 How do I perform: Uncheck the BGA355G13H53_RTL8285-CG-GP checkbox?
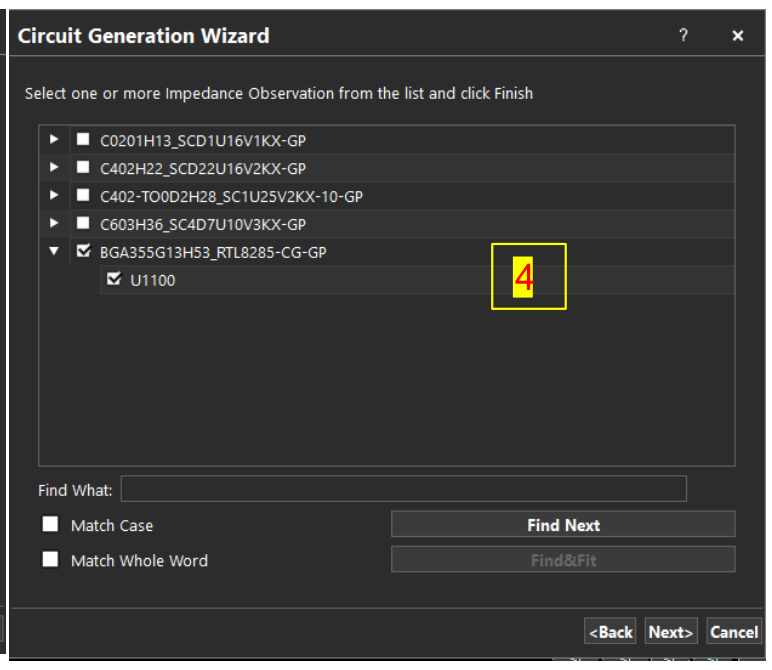pyautogui.click(x=84, y=251)
